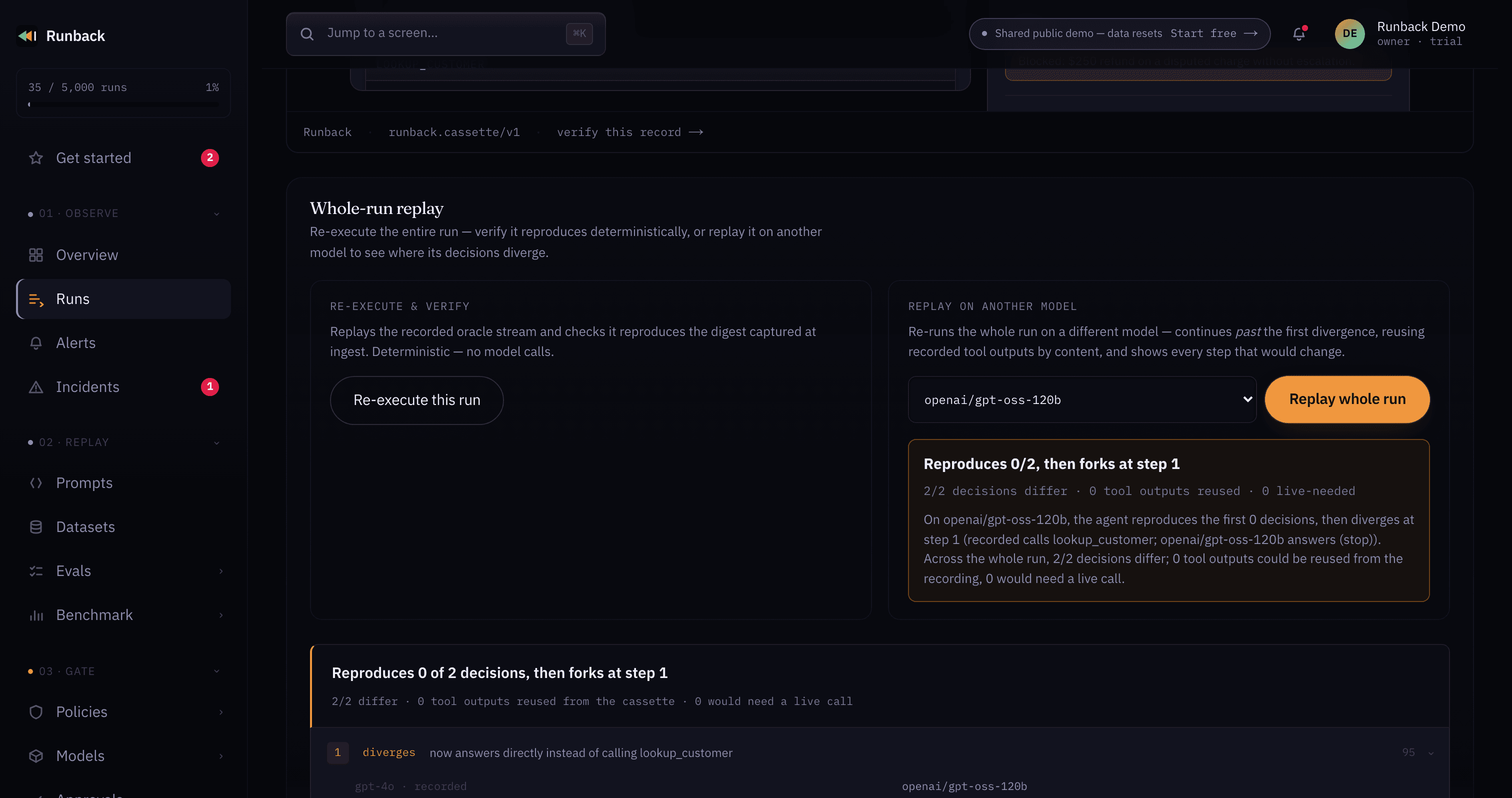Click the Get started star icon

tap(36, 158)
